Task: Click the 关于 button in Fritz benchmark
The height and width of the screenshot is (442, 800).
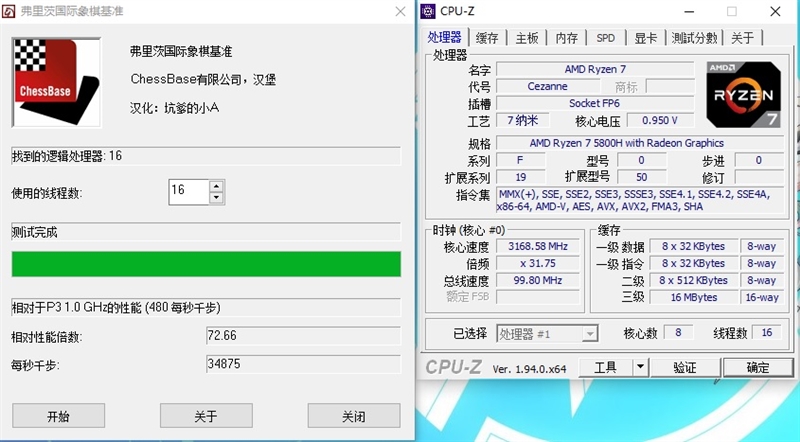Action: [206, 416]
